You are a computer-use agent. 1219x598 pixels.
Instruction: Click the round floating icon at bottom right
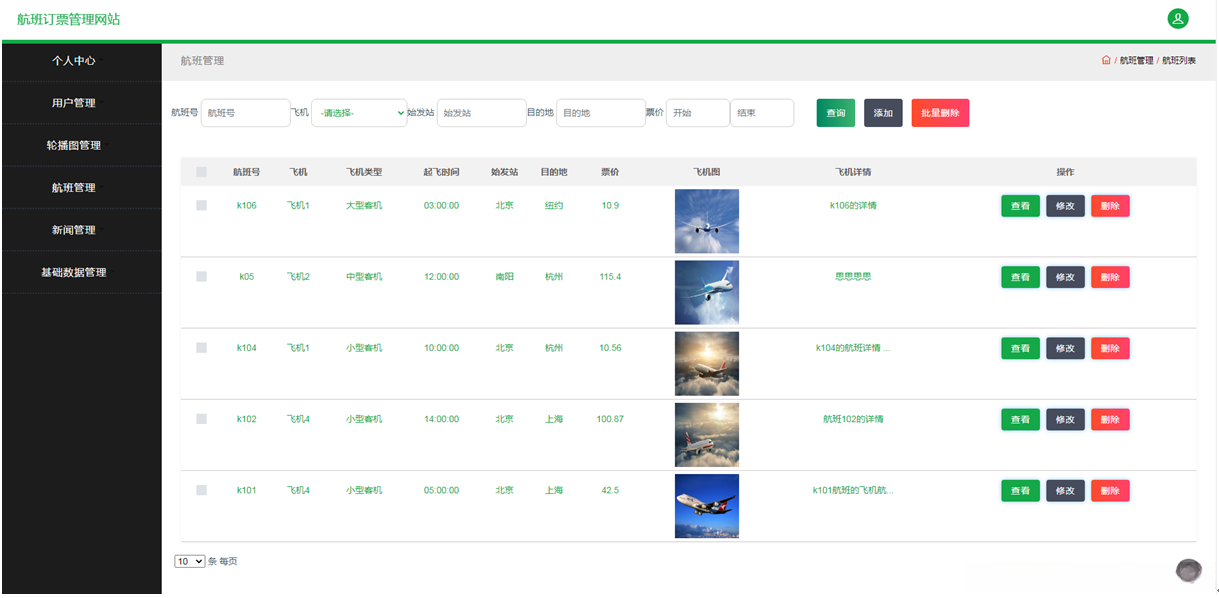click(x=1188, y=570)
